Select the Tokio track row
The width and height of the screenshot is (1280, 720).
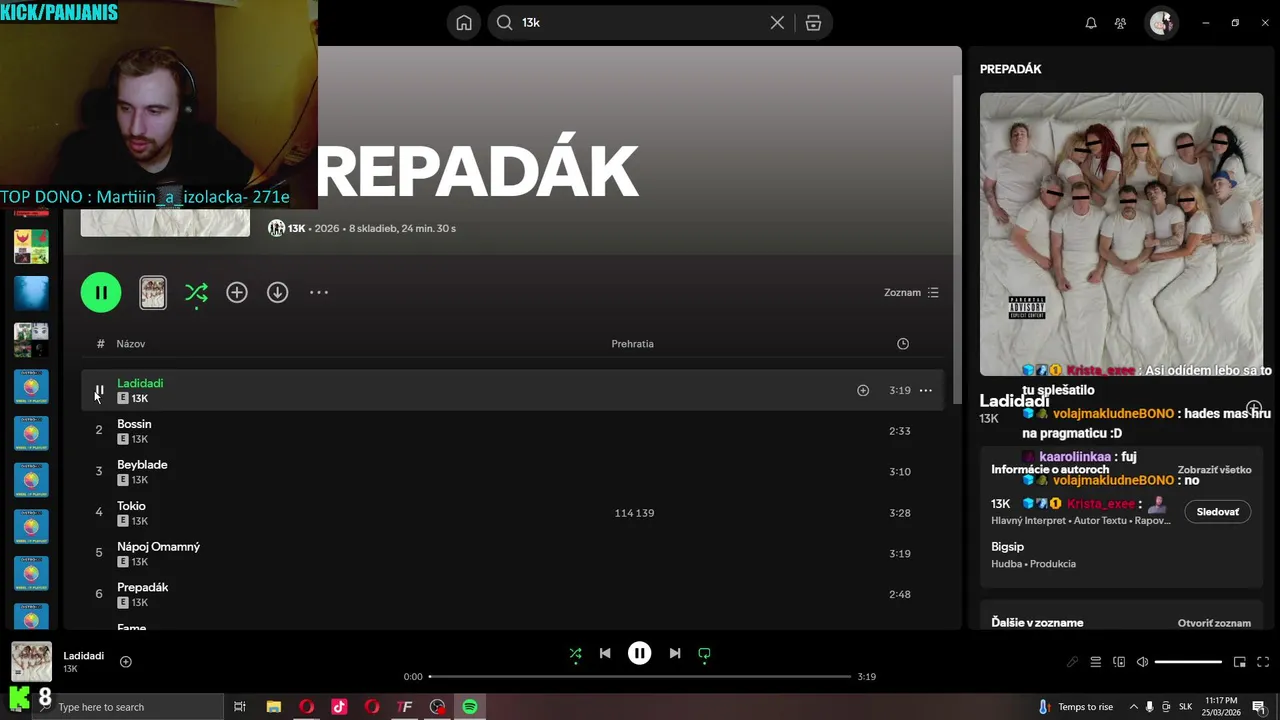click(512, 513)
